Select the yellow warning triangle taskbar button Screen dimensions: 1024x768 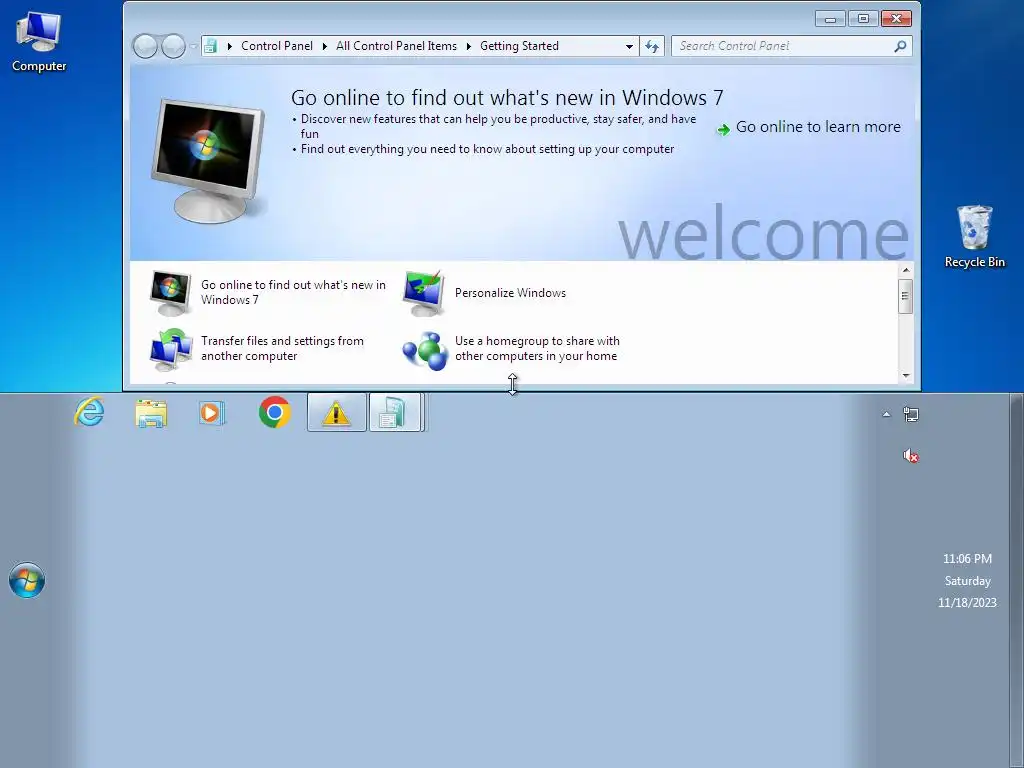point(336,412)
